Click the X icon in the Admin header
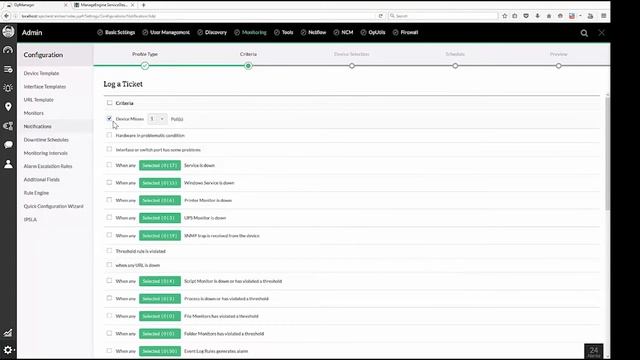Image resolution: width=640 pixels, height=360 pixels. 602,33
